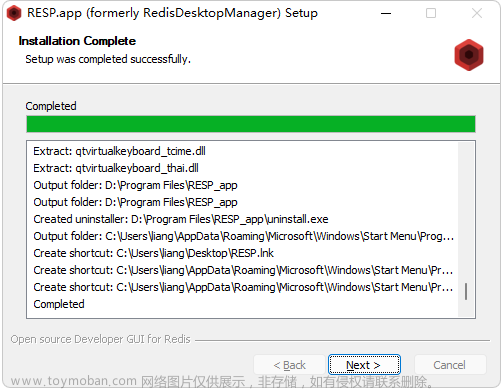Select 'Created uninstaller' uninstall.exe log line
The width and height of the screenshot is (503, 390).
(x=181, y=219)
